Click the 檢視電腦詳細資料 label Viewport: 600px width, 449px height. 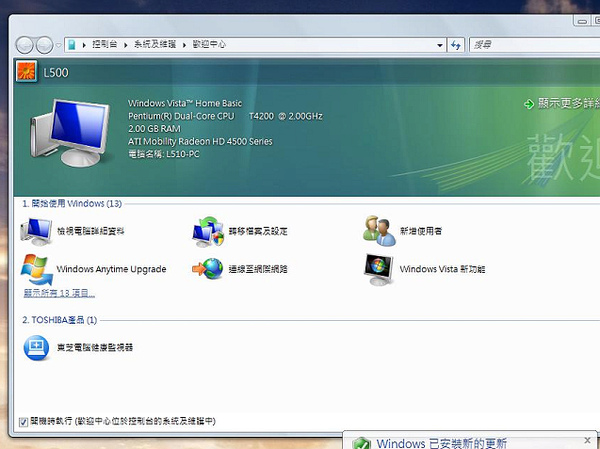tap(91, 231)
